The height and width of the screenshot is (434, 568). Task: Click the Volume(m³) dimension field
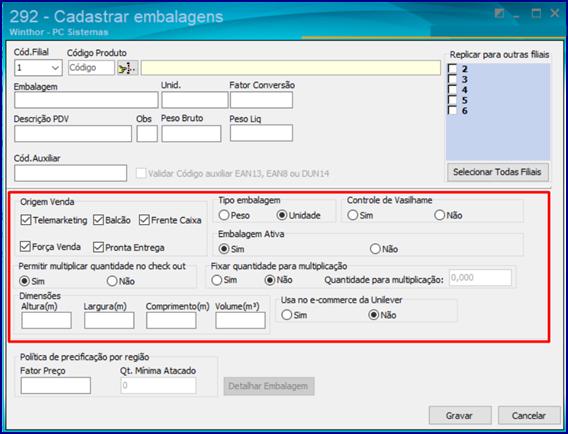[241, 321]
